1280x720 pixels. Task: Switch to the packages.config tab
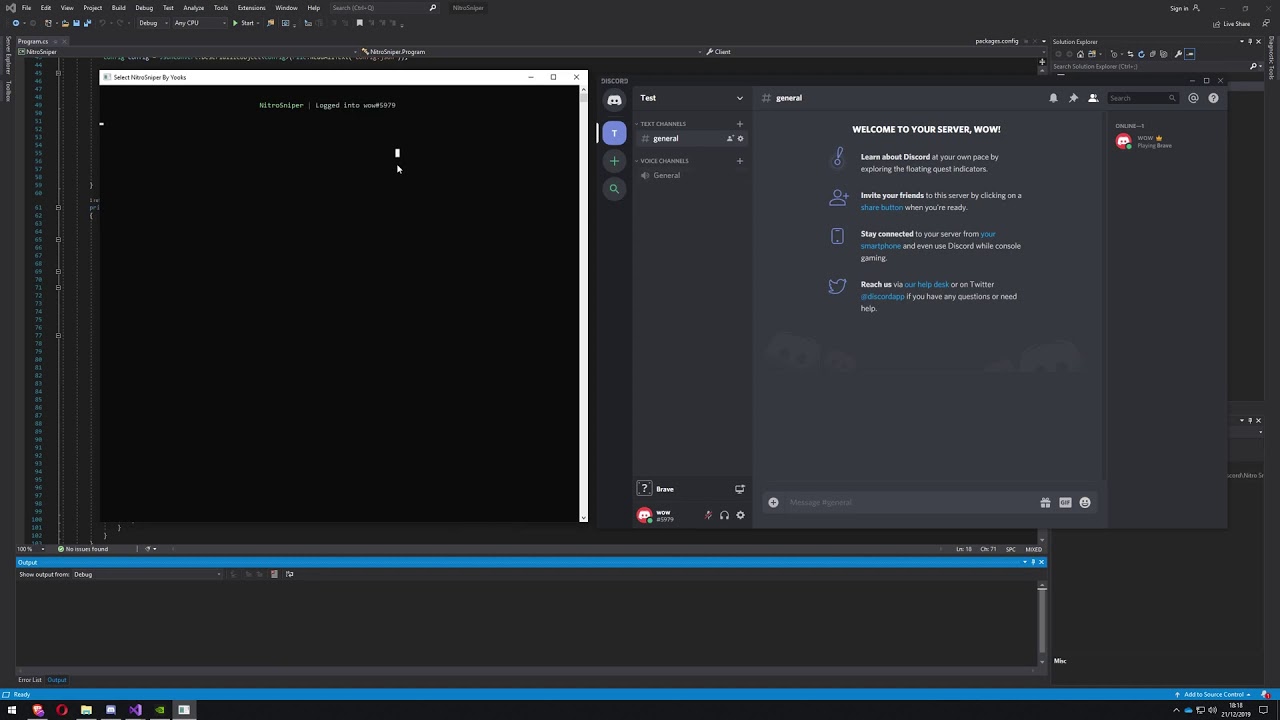(x=996, y=42)
